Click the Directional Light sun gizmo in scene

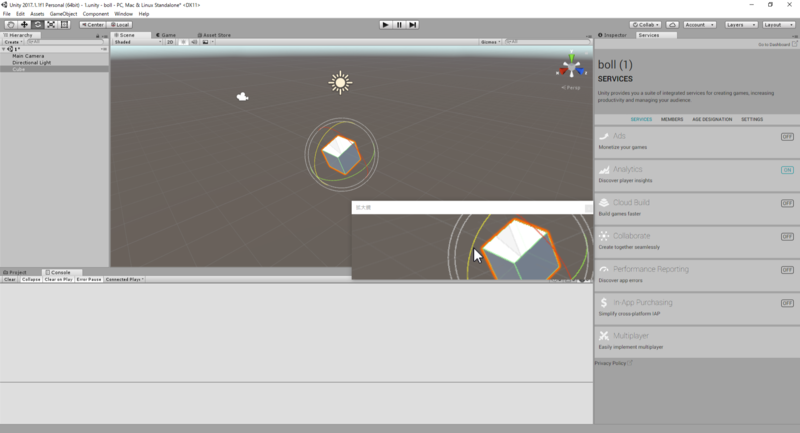(340, 83)
